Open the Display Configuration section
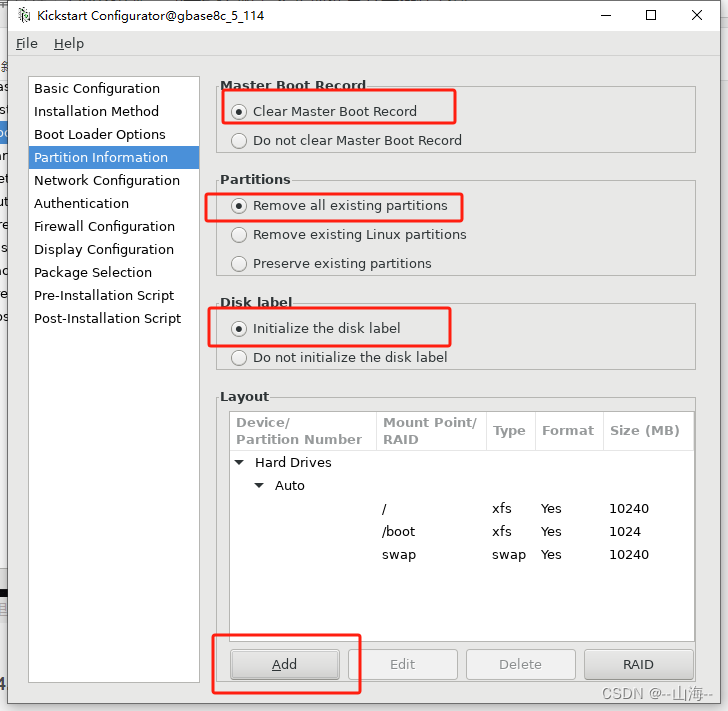Viewport: 728px width, 711px height. (114, 249)
